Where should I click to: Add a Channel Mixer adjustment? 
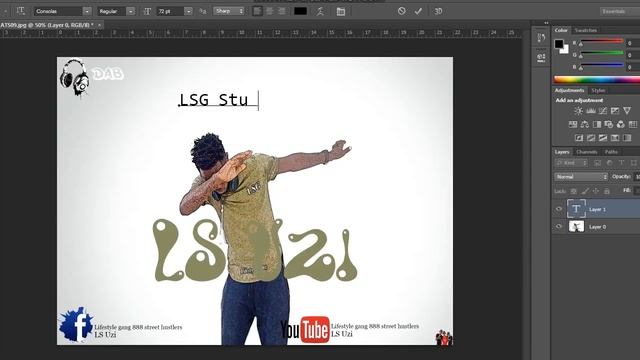pyautogui.click(x=621, y=124)
